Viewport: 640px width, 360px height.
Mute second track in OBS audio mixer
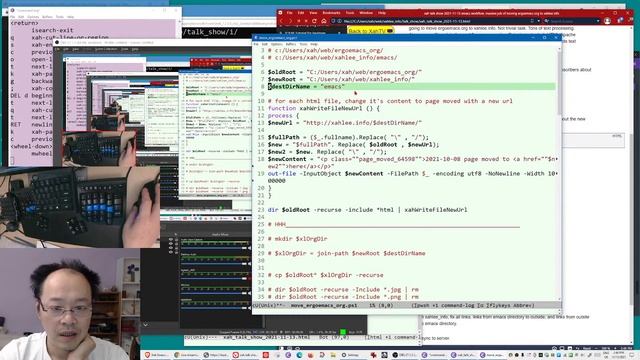(x=250, y=264)
